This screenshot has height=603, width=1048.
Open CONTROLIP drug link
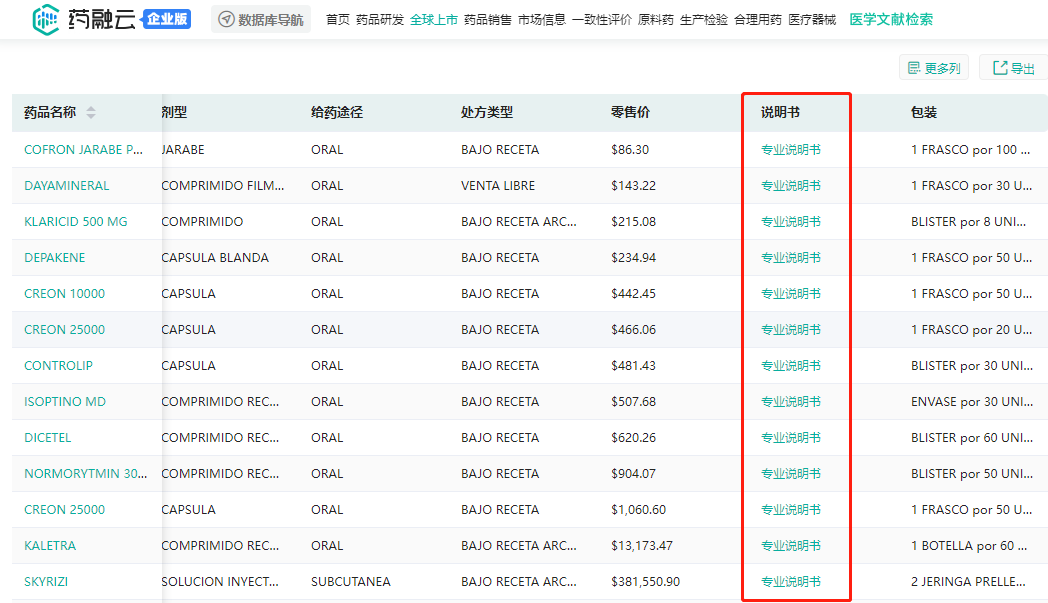click(58, 366)
